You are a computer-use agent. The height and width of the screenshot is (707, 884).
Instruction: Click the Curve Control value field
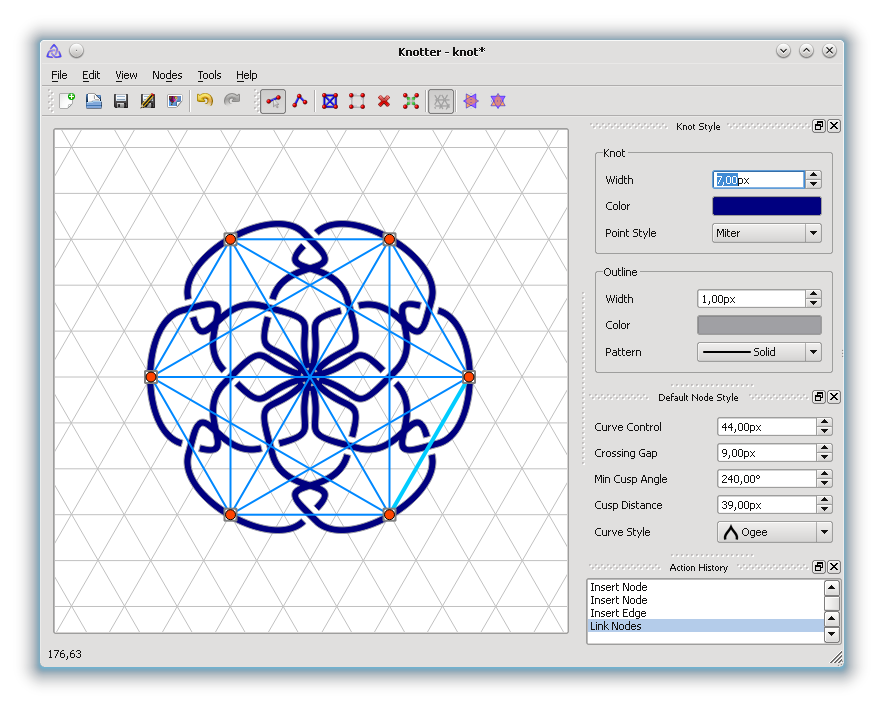767,427
